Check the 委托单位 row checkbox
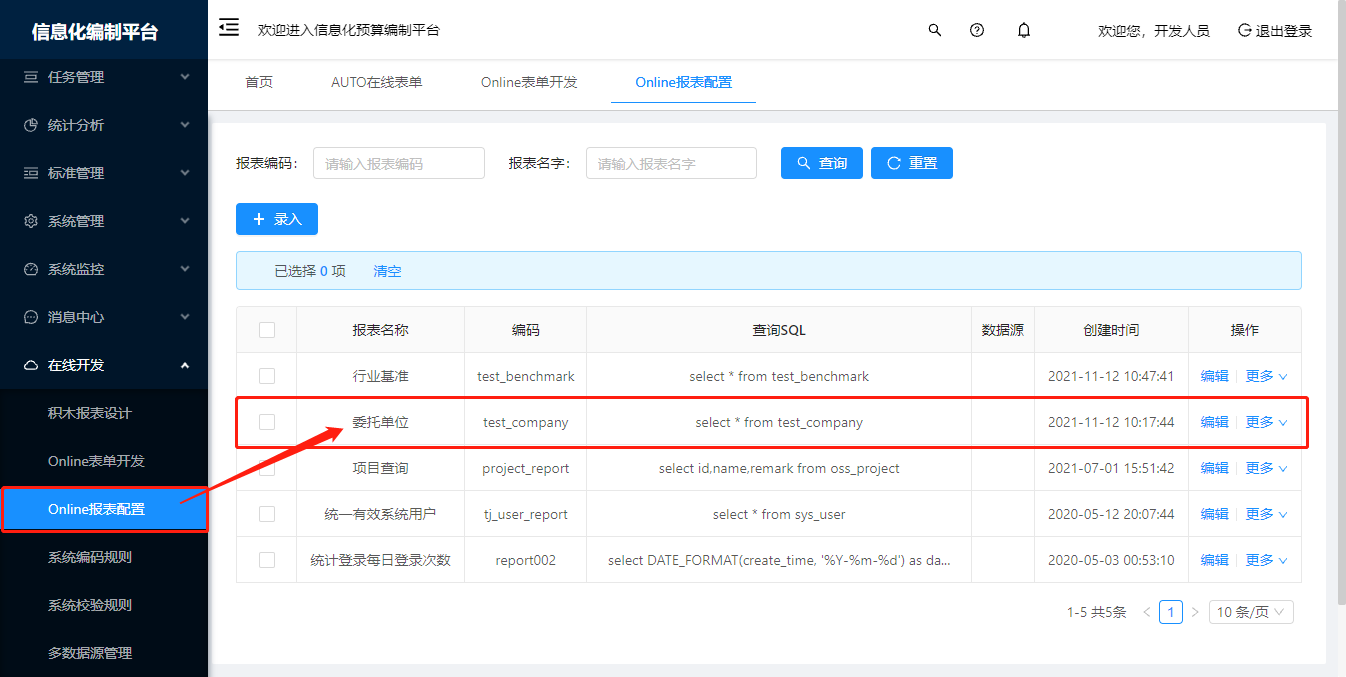This screenshot has height=677, width=1346. (x=267, y=422)
